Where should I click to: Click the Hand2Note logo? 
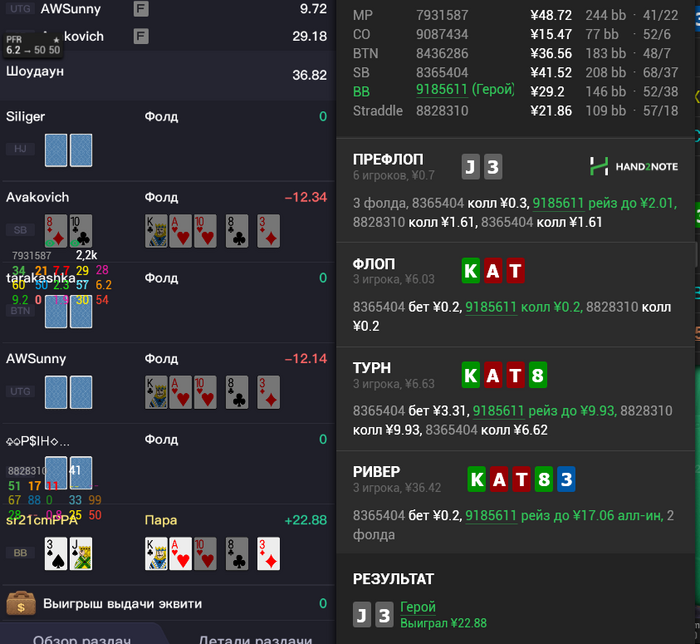[633, 166]
